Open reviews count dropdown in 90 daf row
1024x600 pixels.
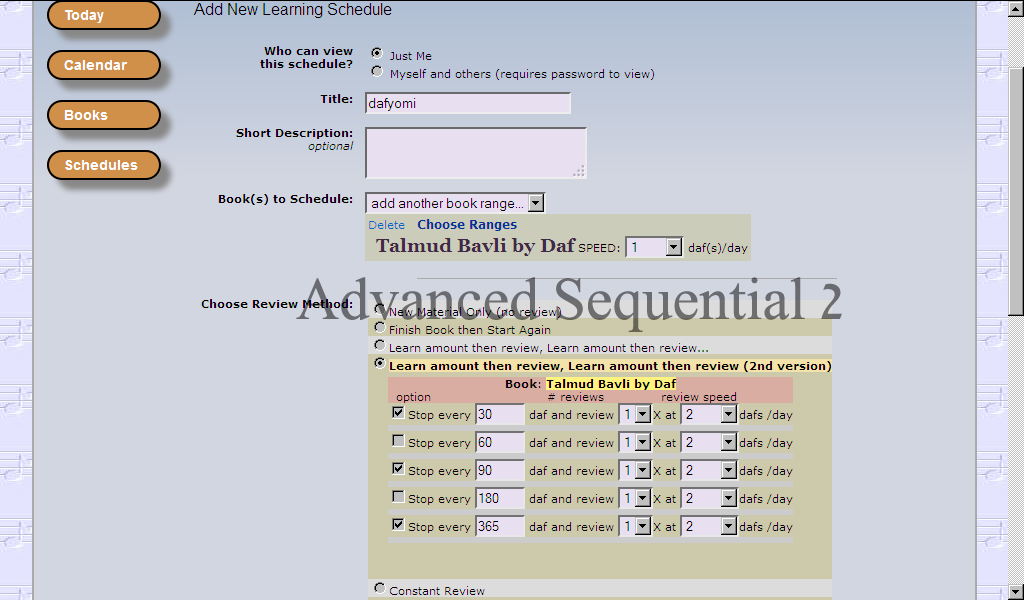pos(634,470)
